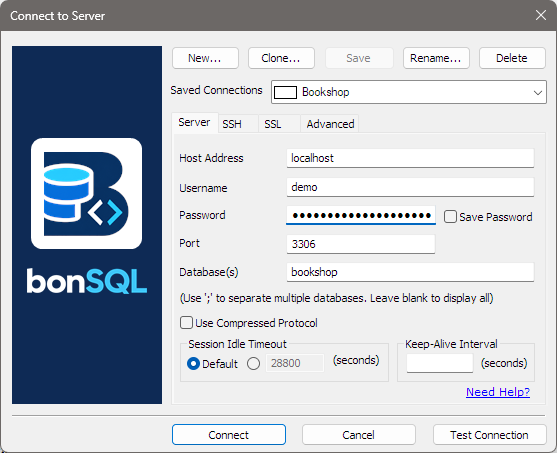Screen dimensions: 557x453
Task: Click the New... connection button
Action: tap(205, 58)
